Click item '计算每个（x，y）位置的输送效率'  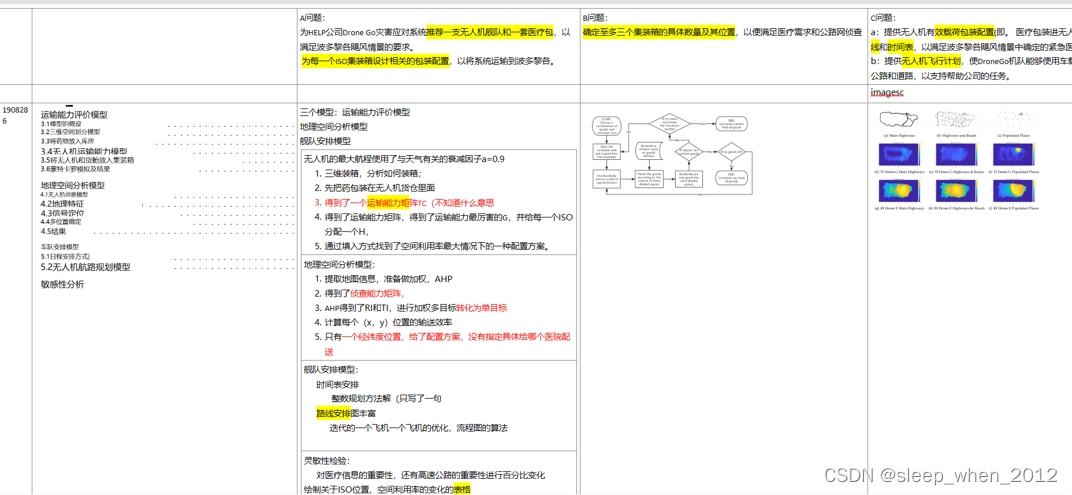click(x=388, y=322)
